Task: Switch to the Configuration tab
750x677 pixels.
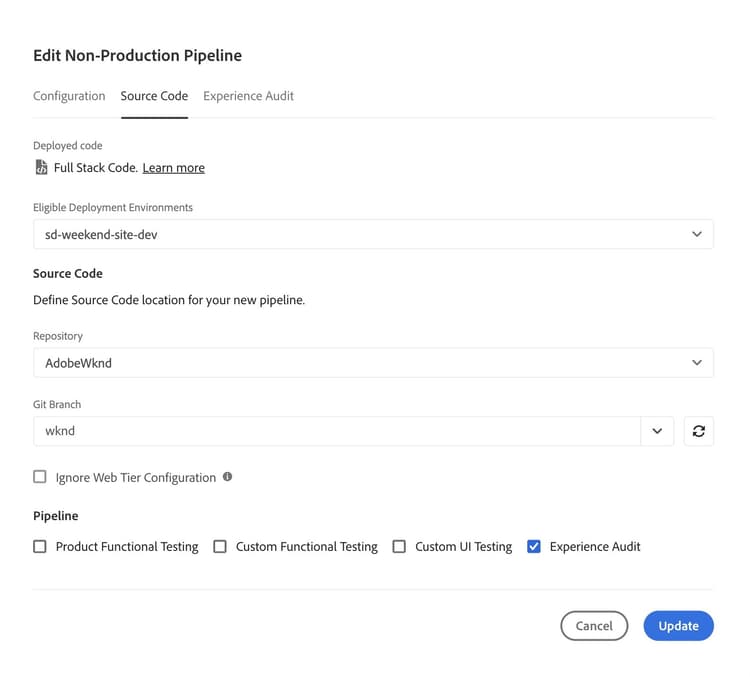Action: pyautogui.click(x=69, y=96)
